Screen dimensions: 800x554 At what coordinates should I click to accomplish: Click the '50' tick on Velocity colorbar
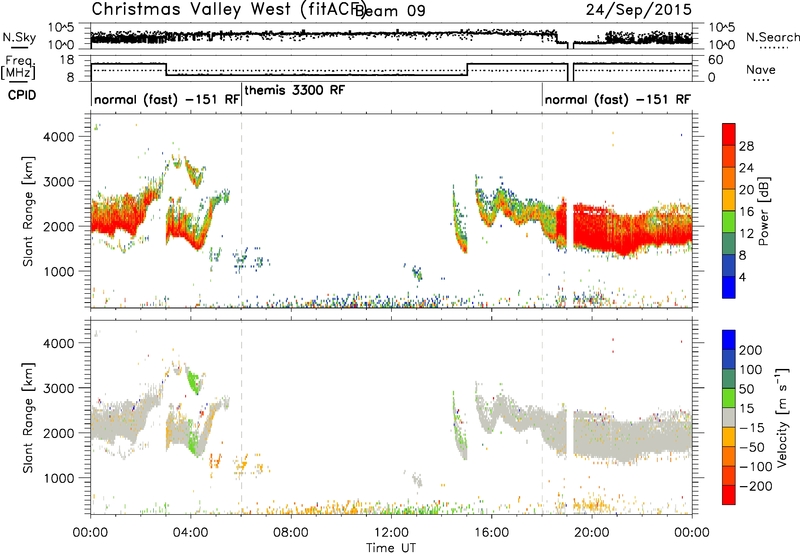(746, 389)
